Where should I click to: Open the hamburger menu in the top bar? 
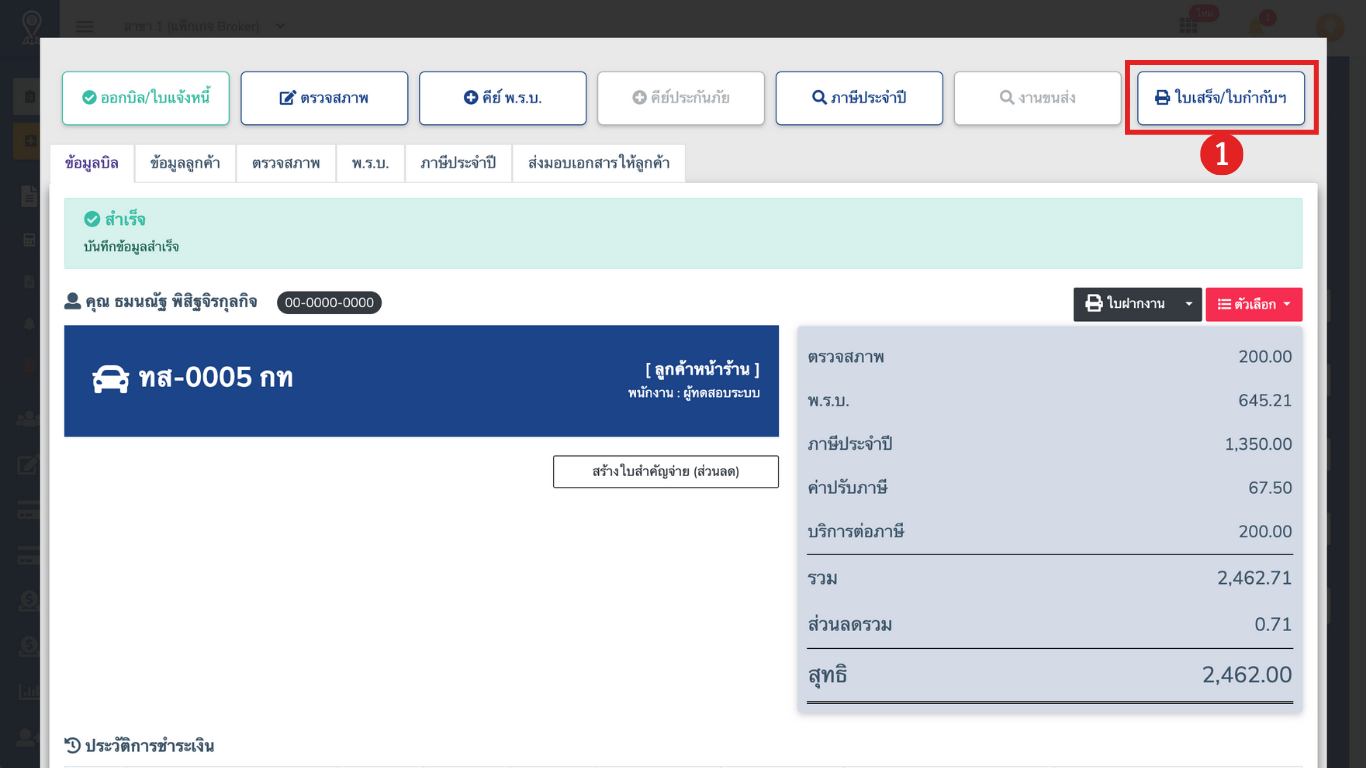tap(85, 26)
